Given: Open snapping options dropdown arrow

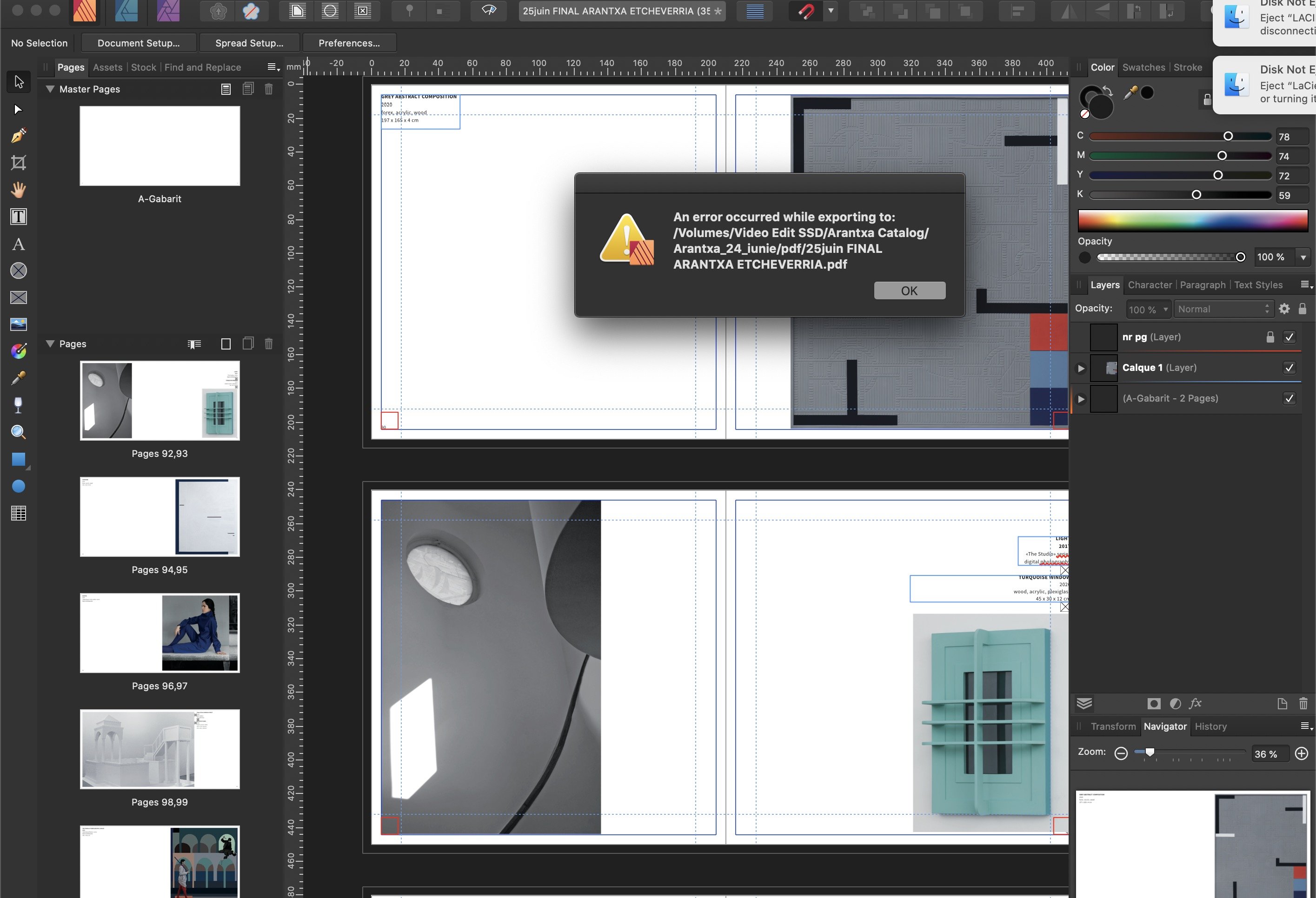Looking at the screenshot, I should tap(831, 11).
